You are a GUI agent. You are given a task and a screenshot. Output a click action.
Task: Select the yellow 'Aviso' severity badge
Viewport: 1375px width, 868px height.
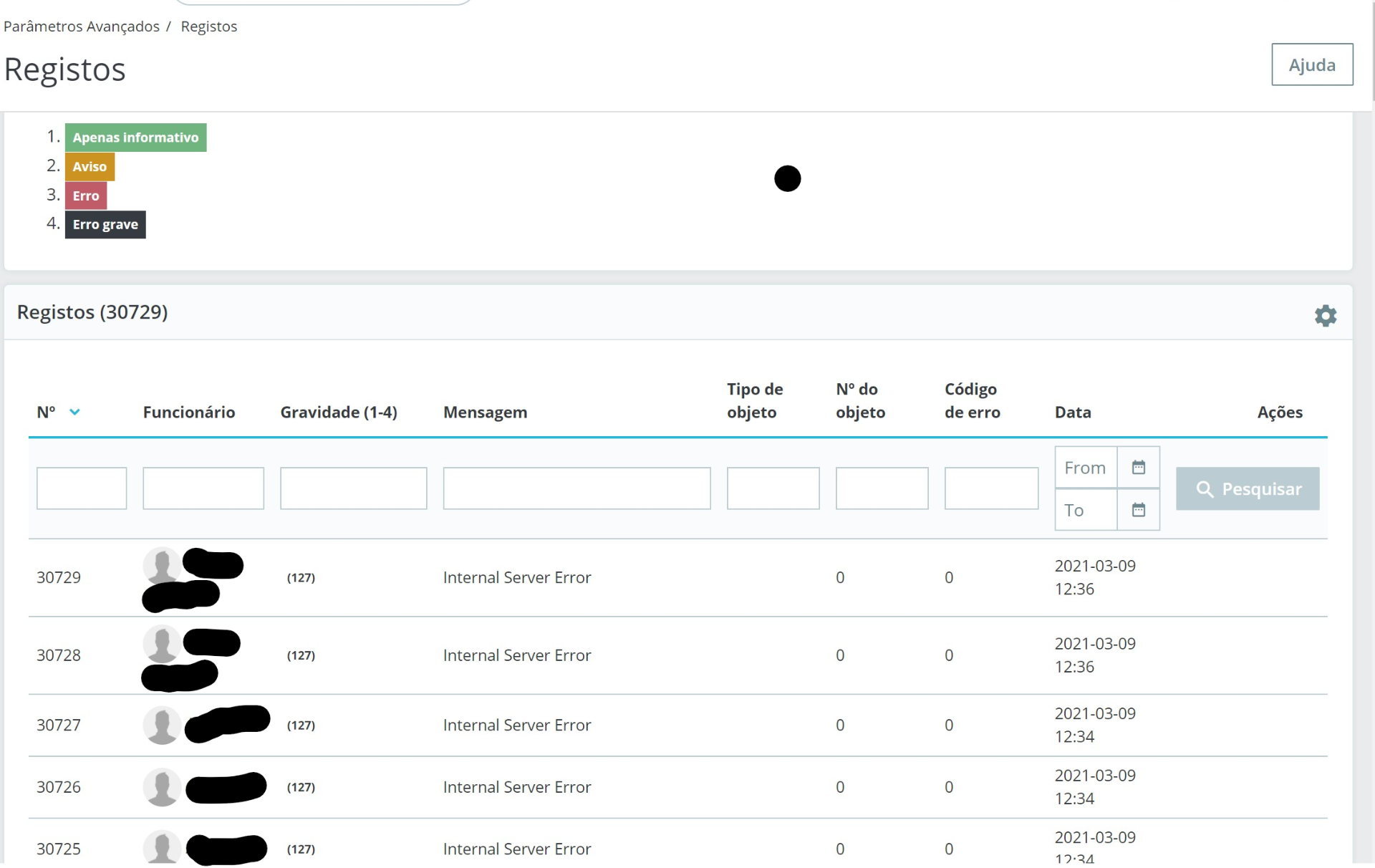pyautogui.click(x=90, y=166)
